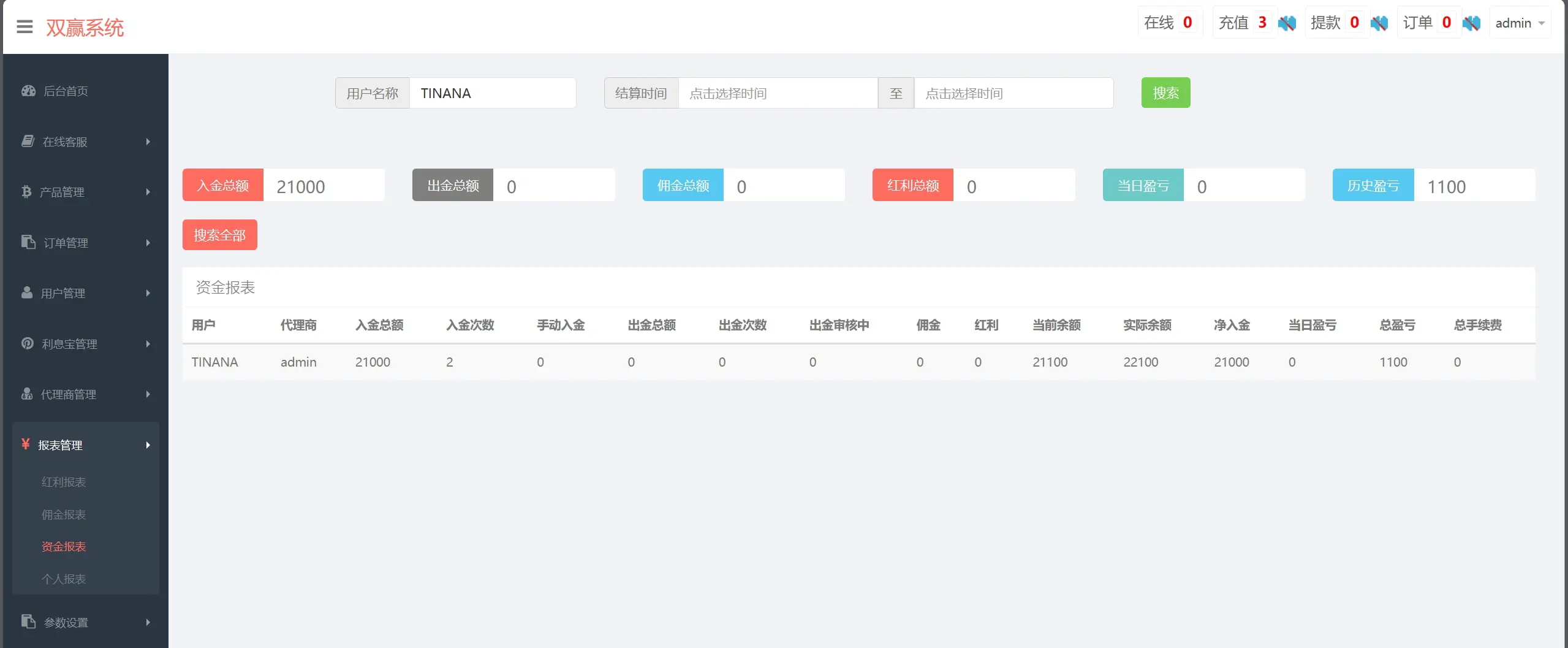Click the red 搜索全部 button

pos(219,235)
